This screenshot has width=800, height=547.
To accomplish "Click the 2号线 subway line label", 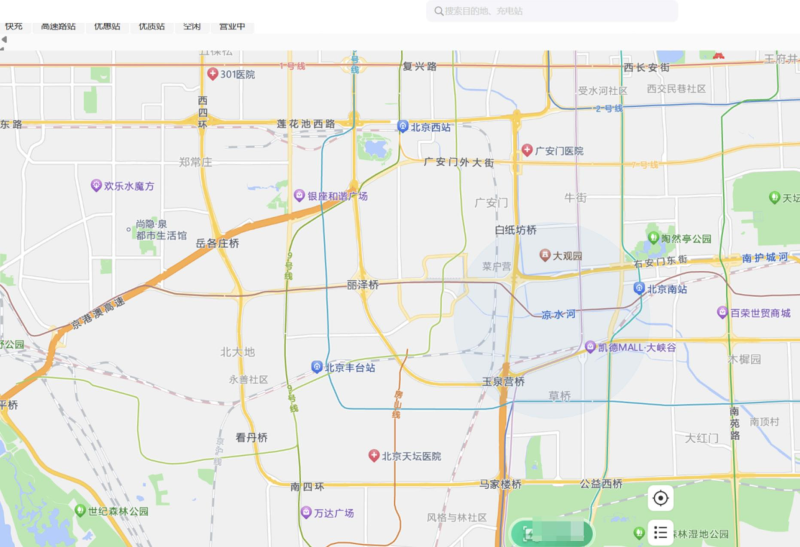I will tap(609, 108).
